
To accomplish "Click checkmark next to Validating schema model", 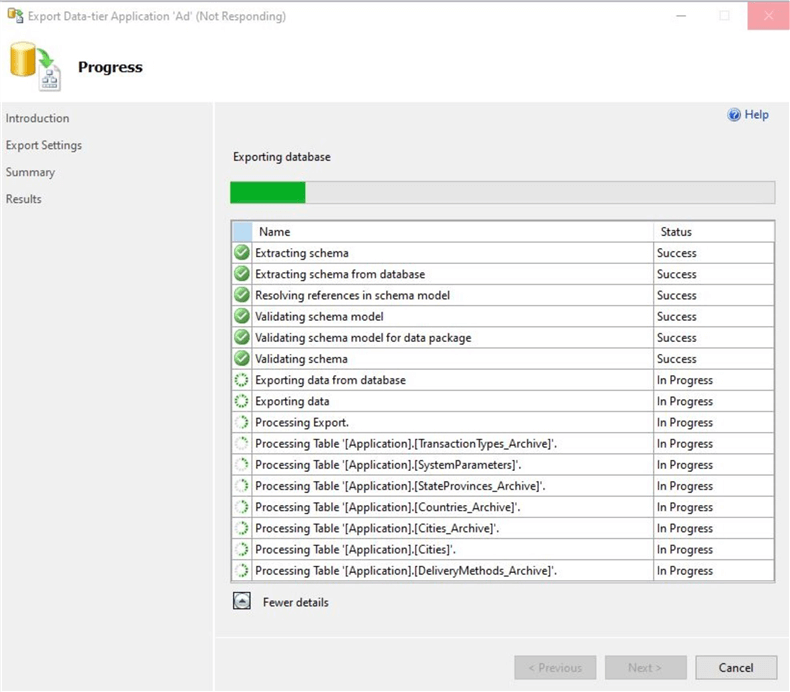I will (x=241, y=316).
